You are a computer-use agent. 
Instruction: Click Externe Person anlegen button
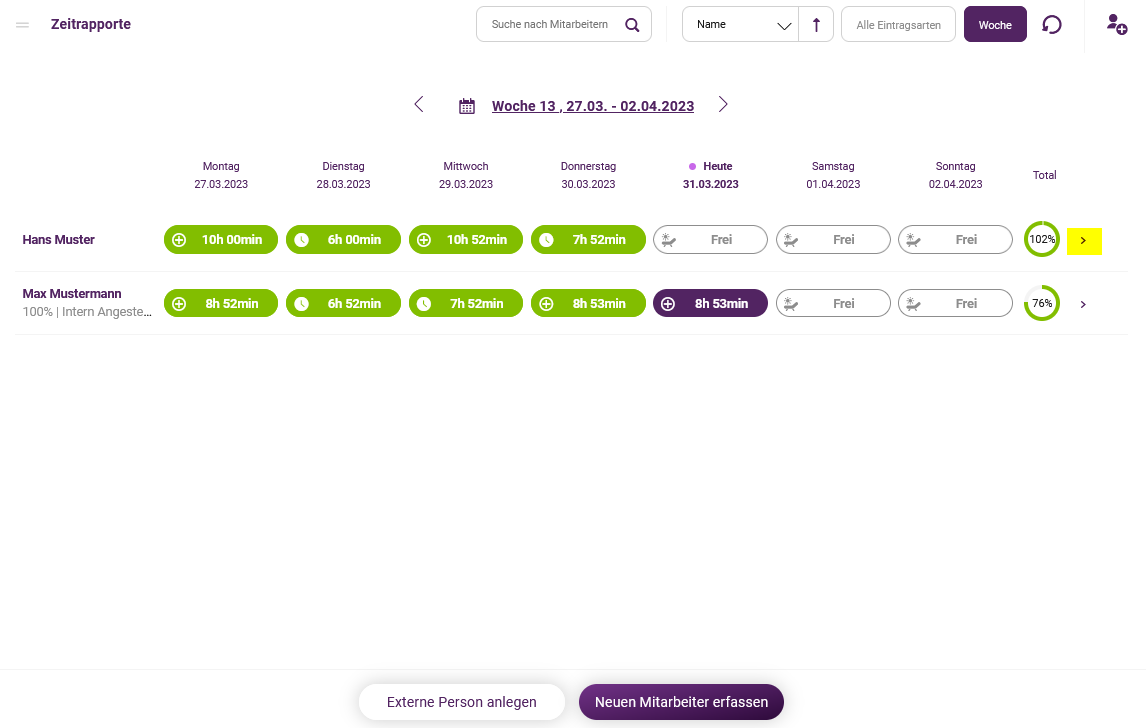(462, 702)
